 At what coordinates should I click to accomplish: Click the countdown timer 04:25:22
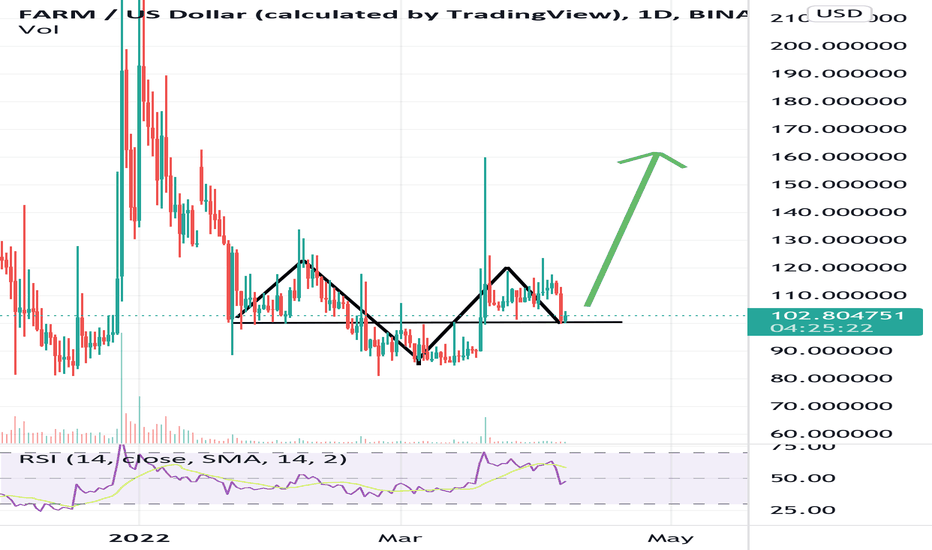[822, 328]
